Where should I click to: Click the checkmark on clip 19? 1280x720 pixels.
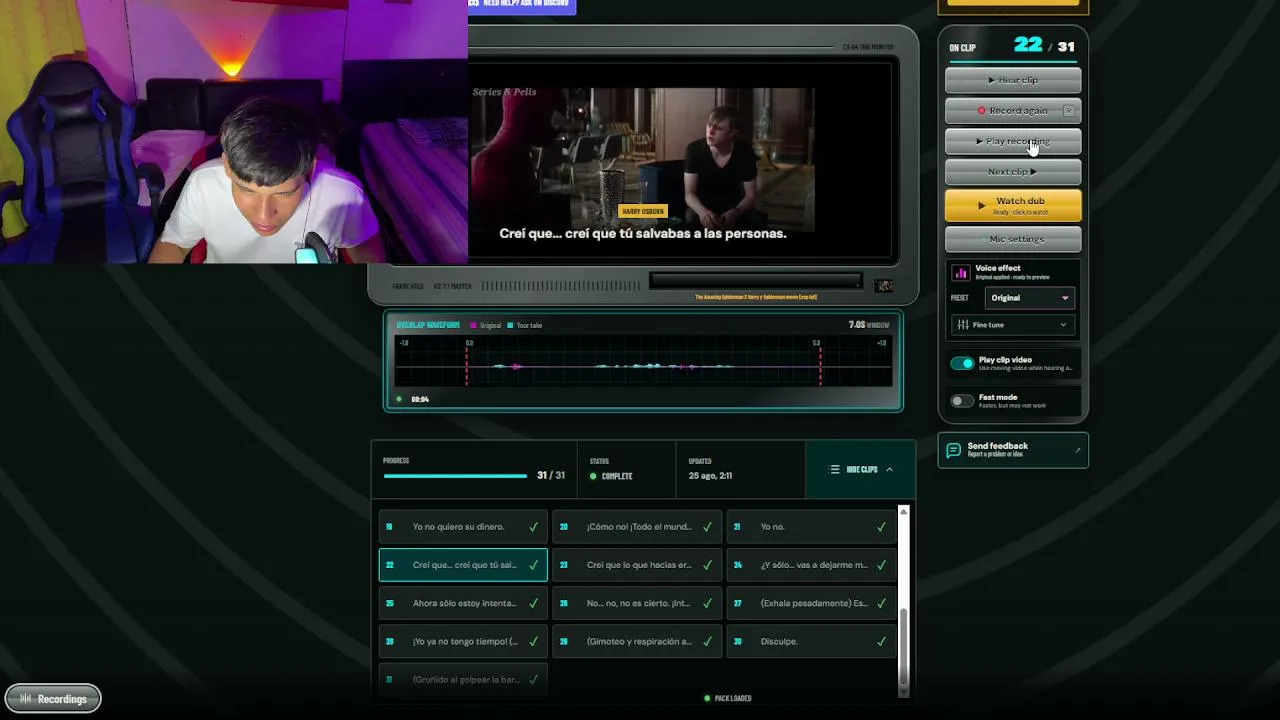(533, 527)
